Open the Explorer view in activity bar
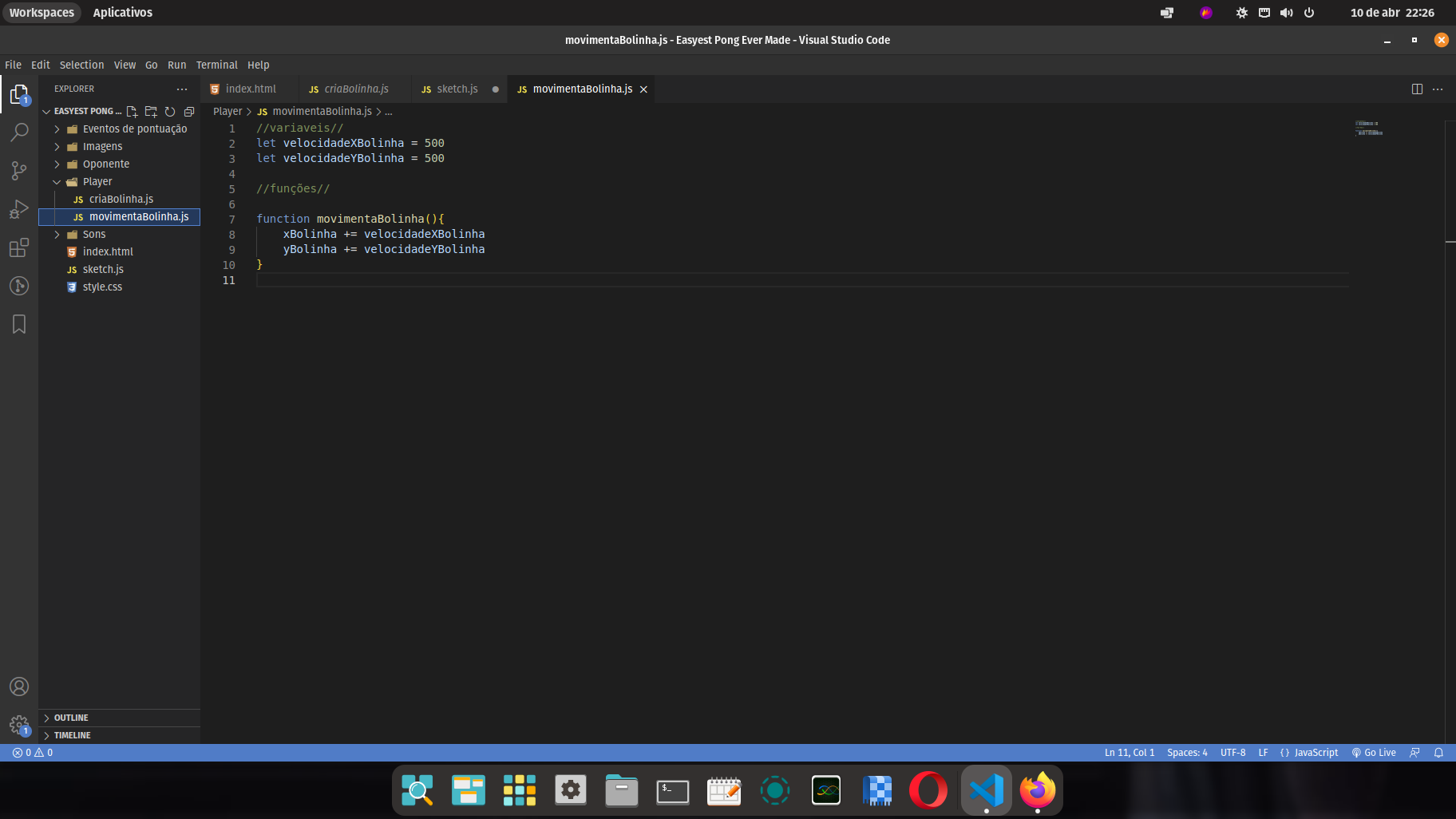The image size is (1456, 819). 19,94
